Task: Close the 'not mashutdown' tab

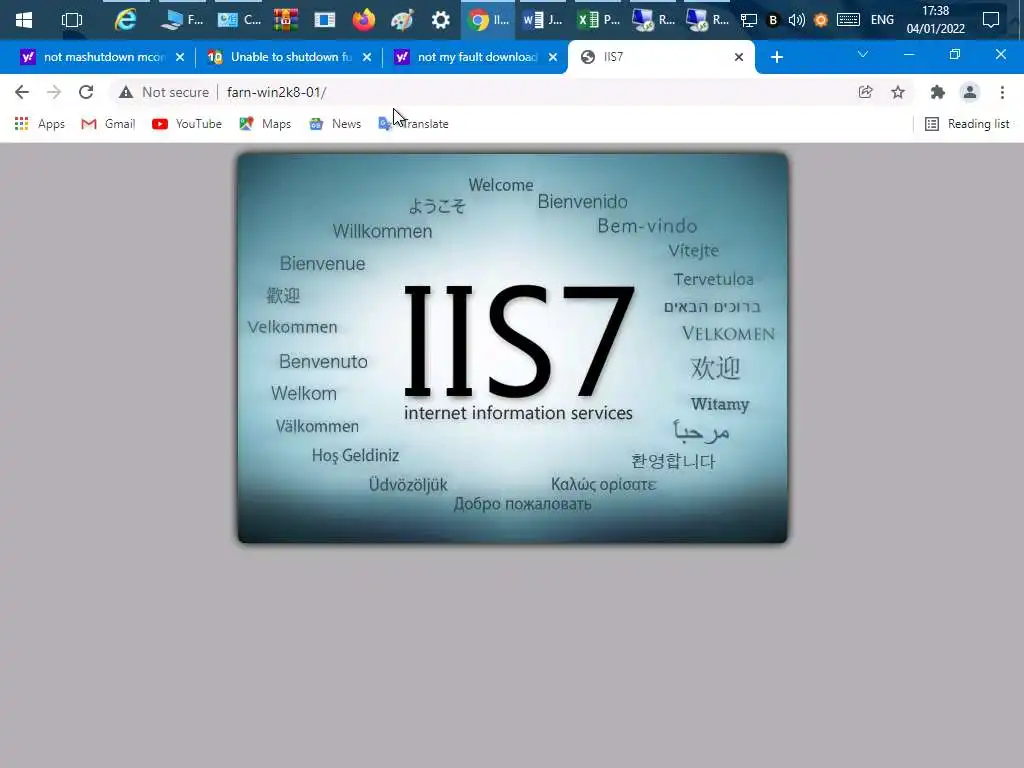Action: click(x=180, y=57)
